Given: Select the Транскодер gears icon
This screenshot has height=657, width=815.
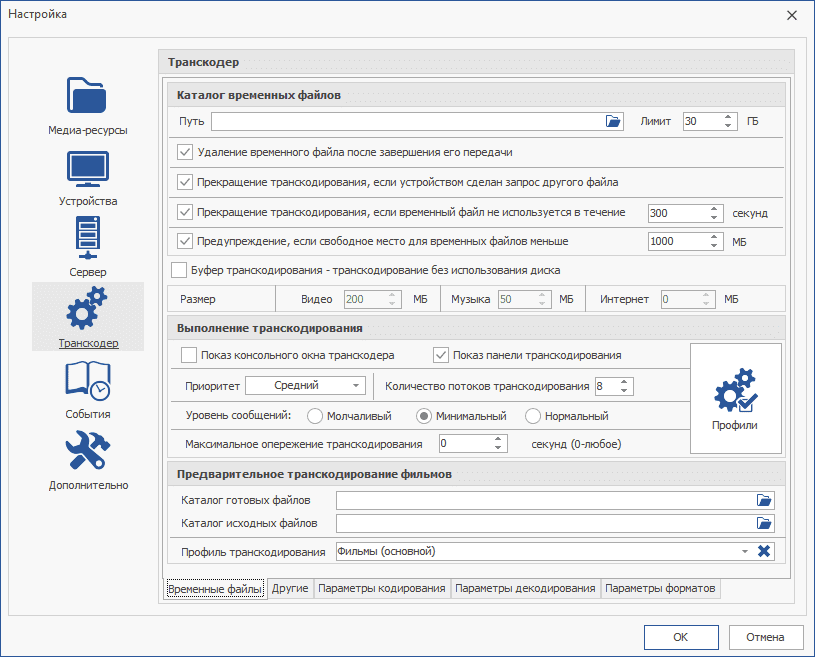Looking at the screenshot, I should coord(87,309).
